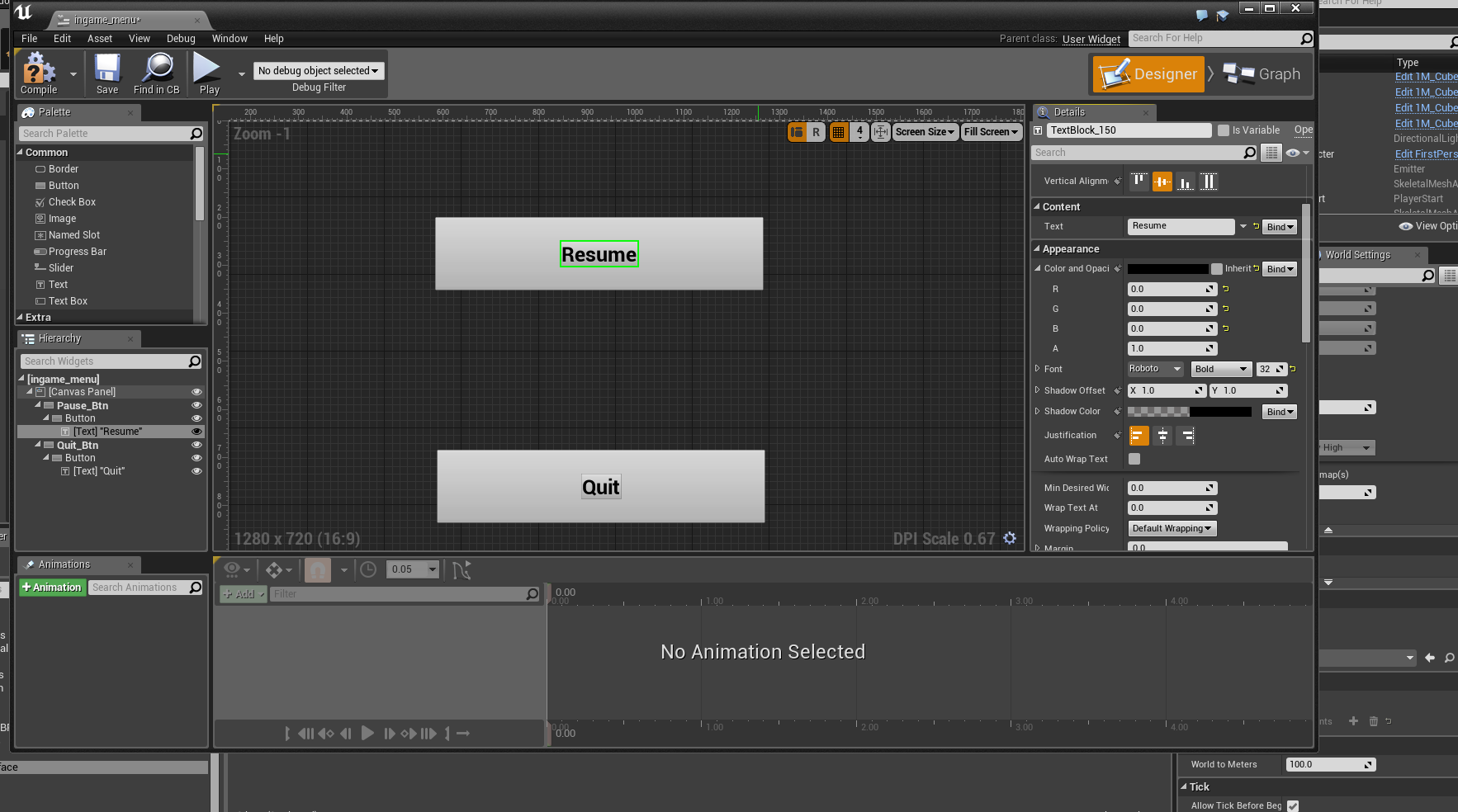Hide the Quit_Btn widget via eye icon
This screenshot has width=1458, height=812.
click(x=196, y=445)
